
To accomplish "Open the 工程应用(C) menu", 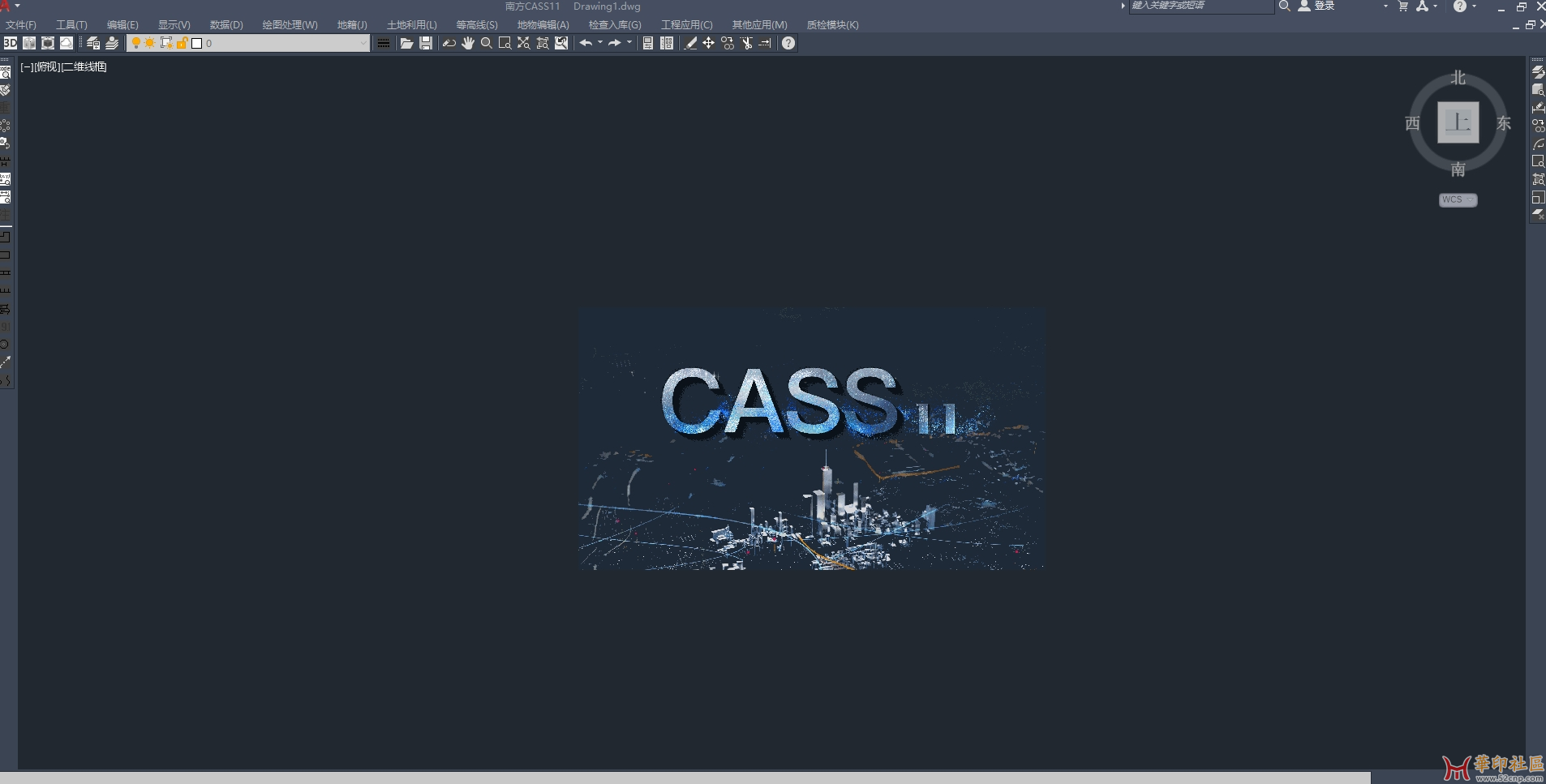I will pyautogui.click(x=686, y=25).
